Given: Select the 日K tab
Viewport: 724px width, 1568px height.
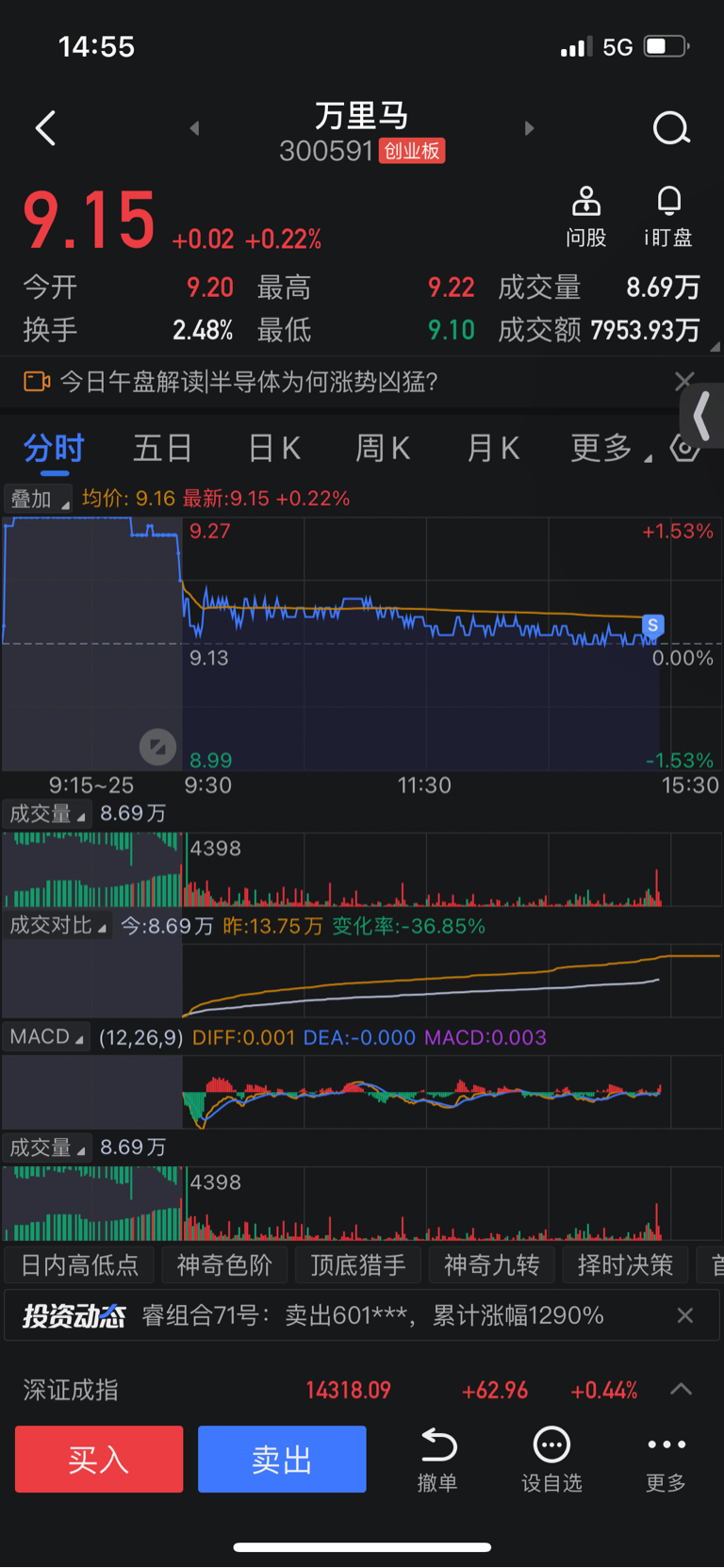Looking at the screenshot, I should [273, 448].
